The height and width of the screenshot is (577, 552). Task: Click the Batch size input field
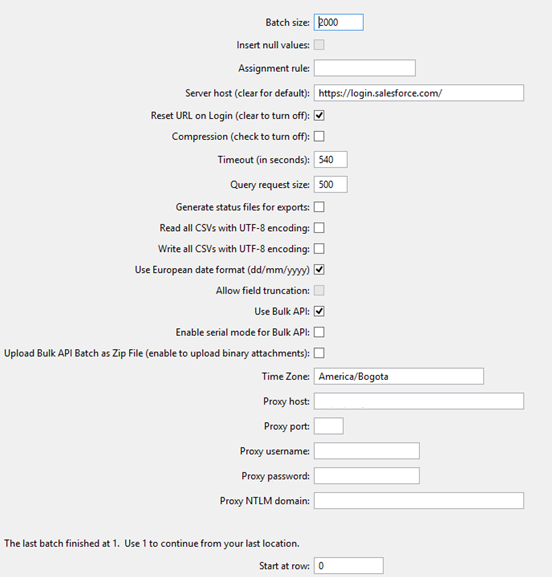click(339, 22)
